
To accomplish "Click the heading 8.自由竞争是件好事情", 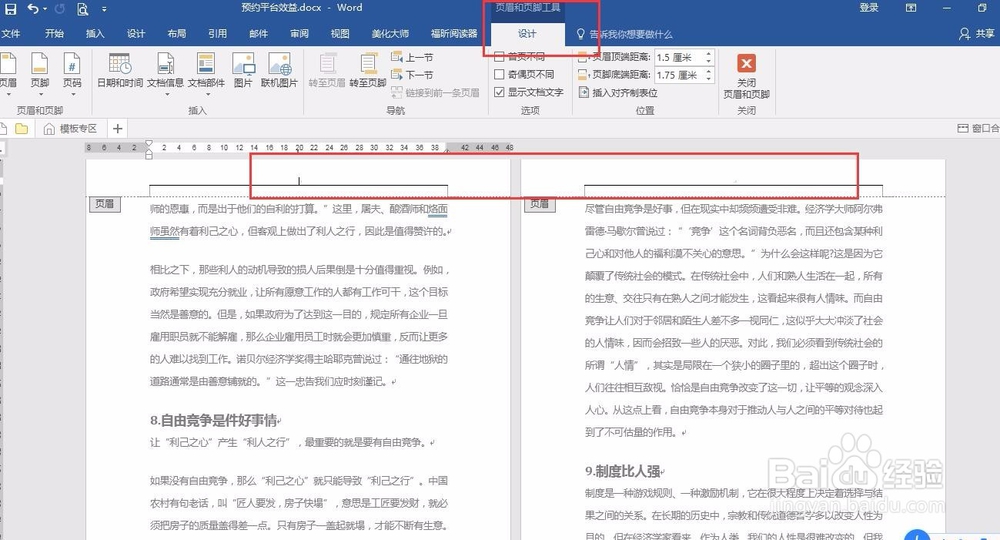I will click(x=215, y=420).
